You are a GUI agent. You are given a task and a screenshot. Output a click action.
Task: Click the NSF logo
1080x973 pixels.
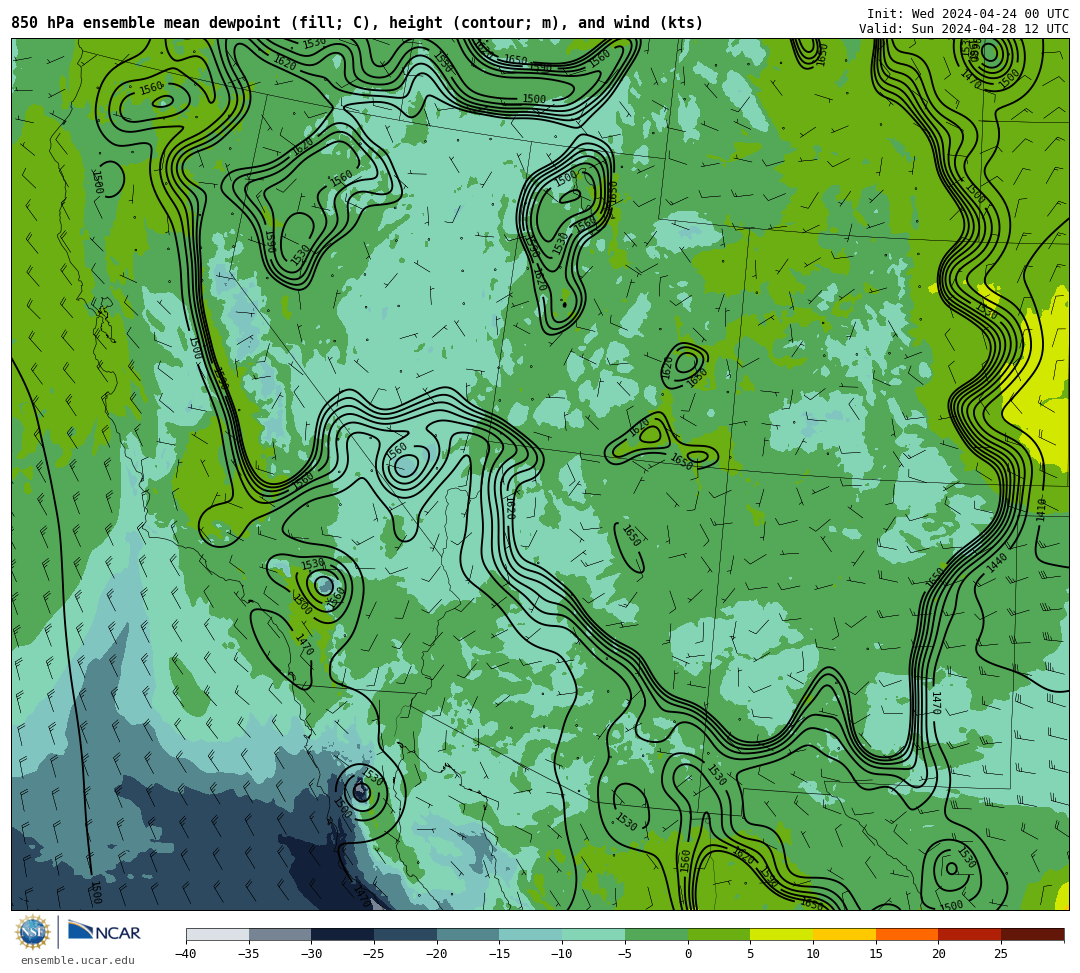click(x=33, y=932)
